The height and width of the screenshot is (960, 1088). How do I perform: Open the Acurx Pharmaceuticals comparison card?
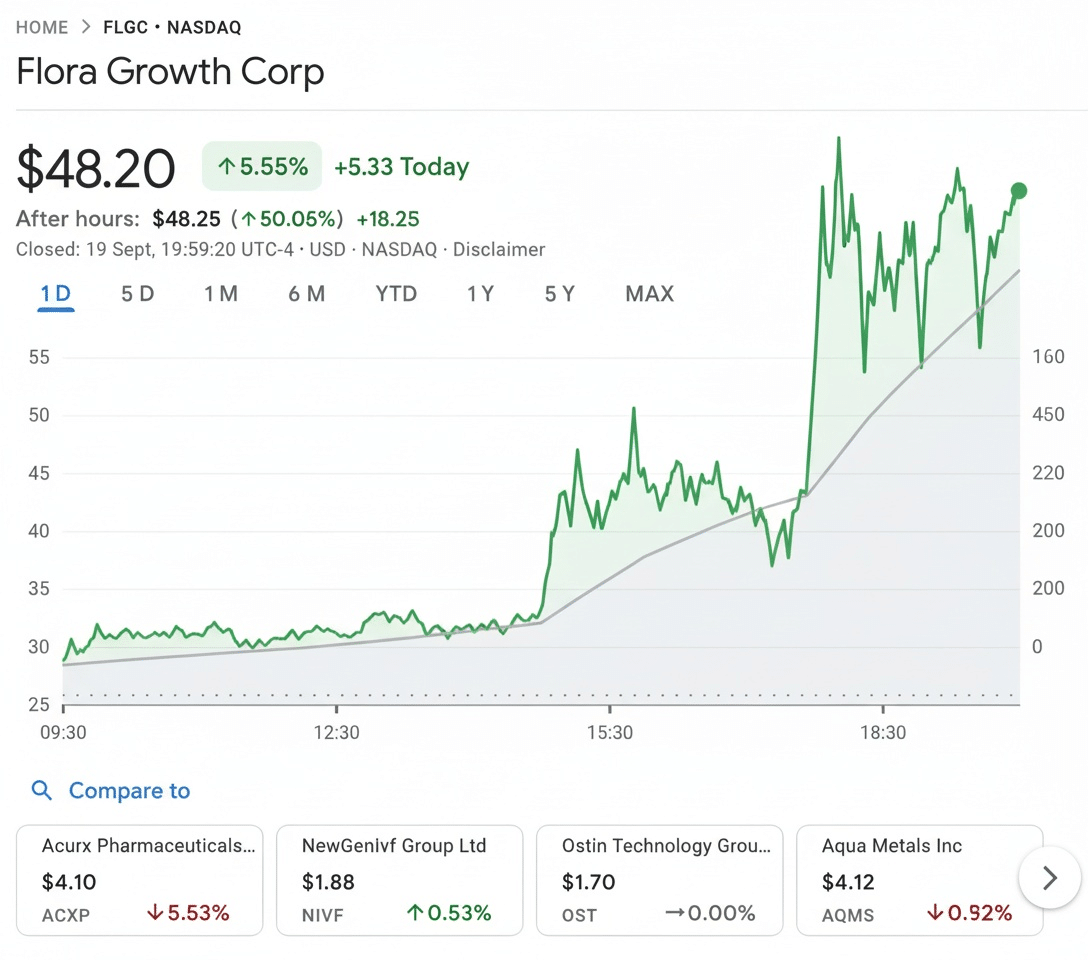(x=139, y=880)
